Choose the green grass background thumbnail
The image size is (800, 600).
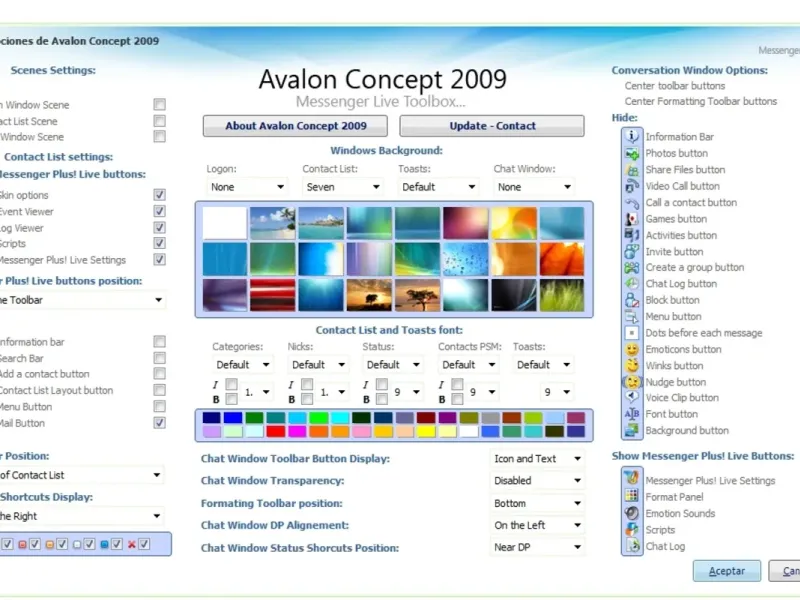pyautogui.click(x=562, y=295)
